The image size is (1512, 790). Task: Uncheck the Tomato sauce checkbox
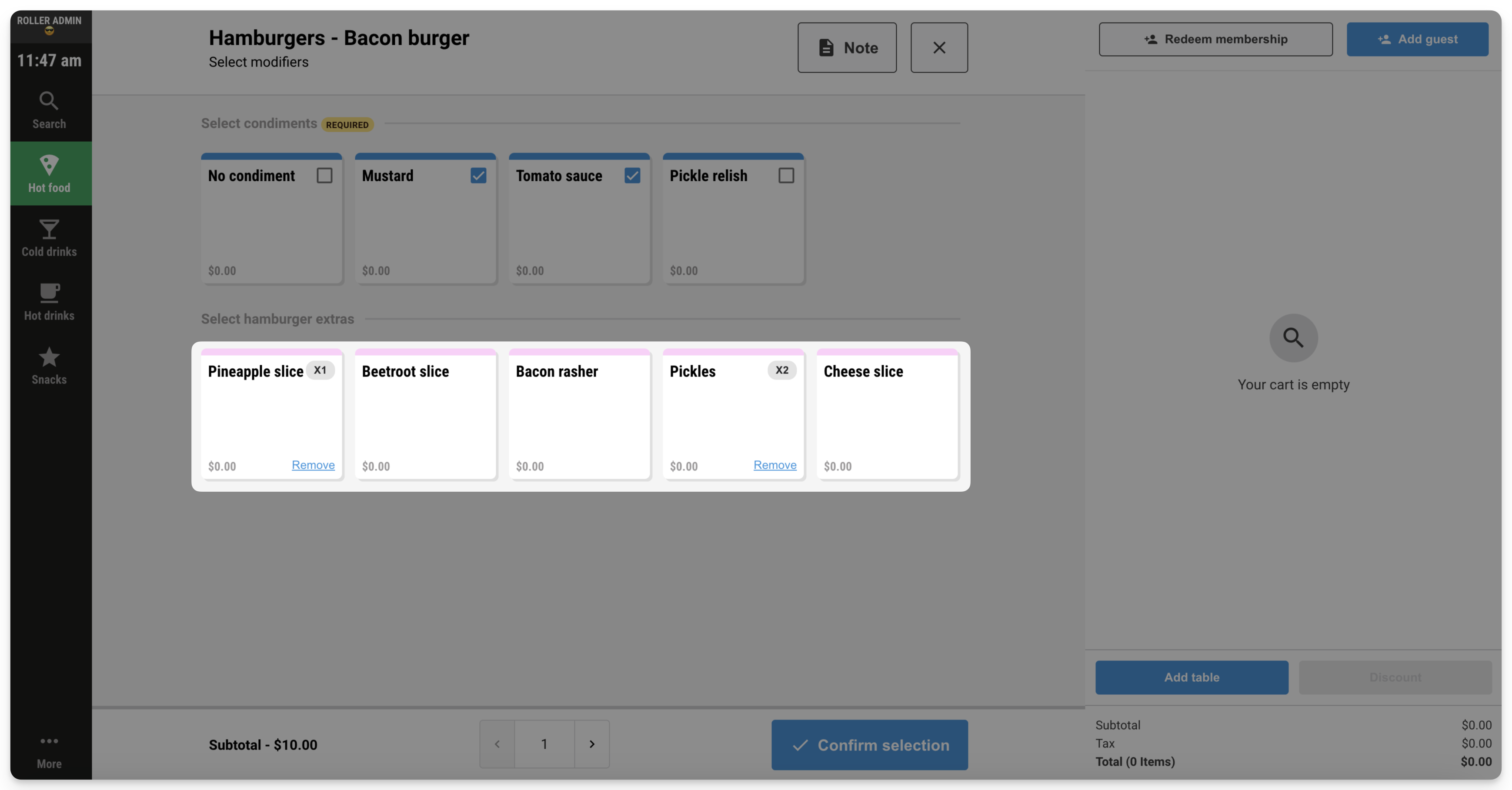coord(632,176)
